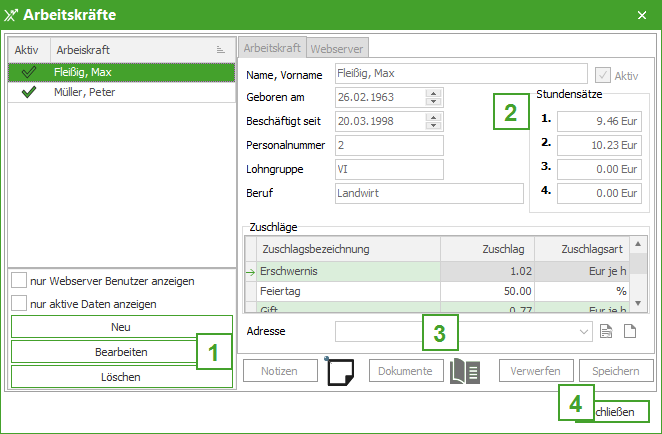Viewport: 662px width, 434px height.
Task: Click the lined document icon next to Adresse
Action: (607, 331)
